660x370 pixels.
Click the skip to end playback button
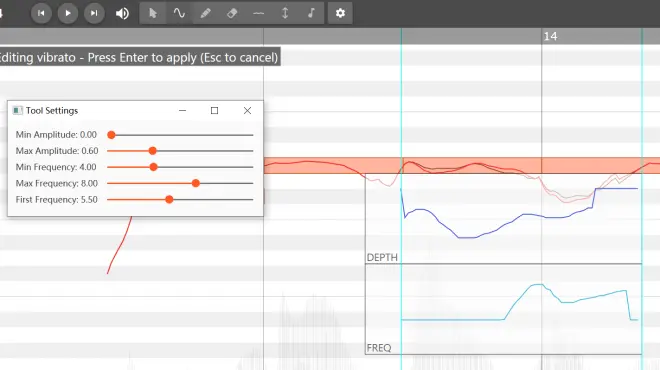click(94, 13)
